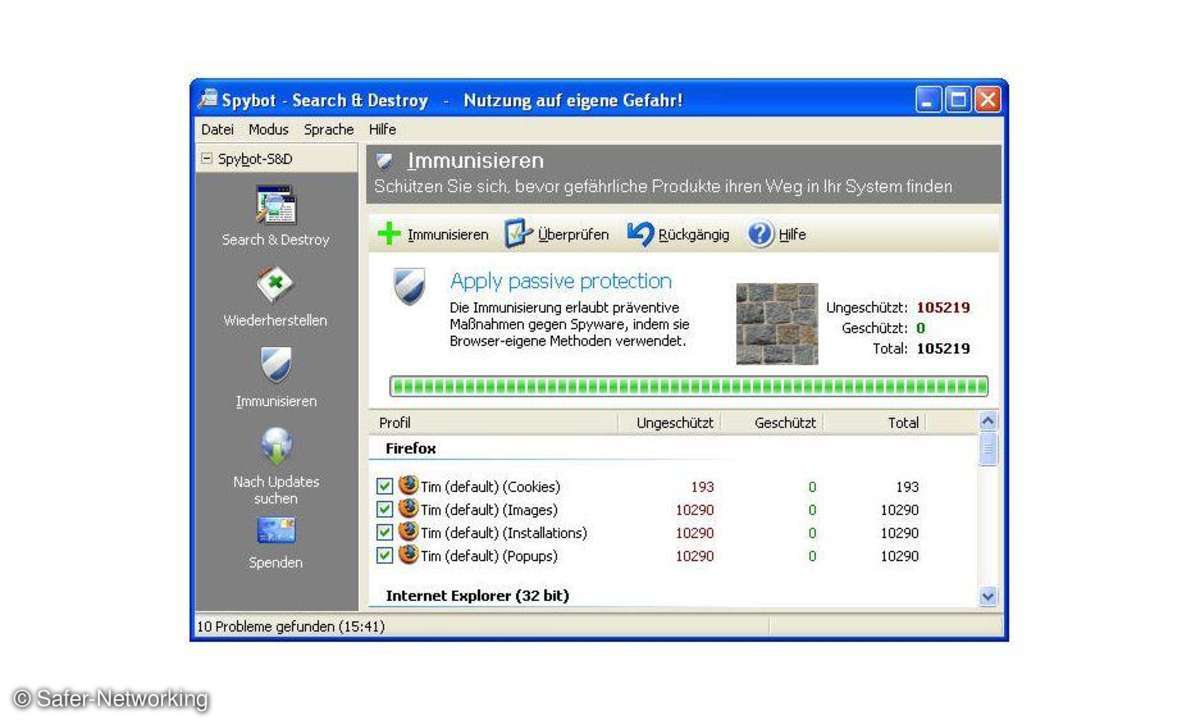Uncheck Tim (default) (Installations) checkbox
This screenshot has height=720, width=1200.
pyautogui.click(x=385, y=533)
